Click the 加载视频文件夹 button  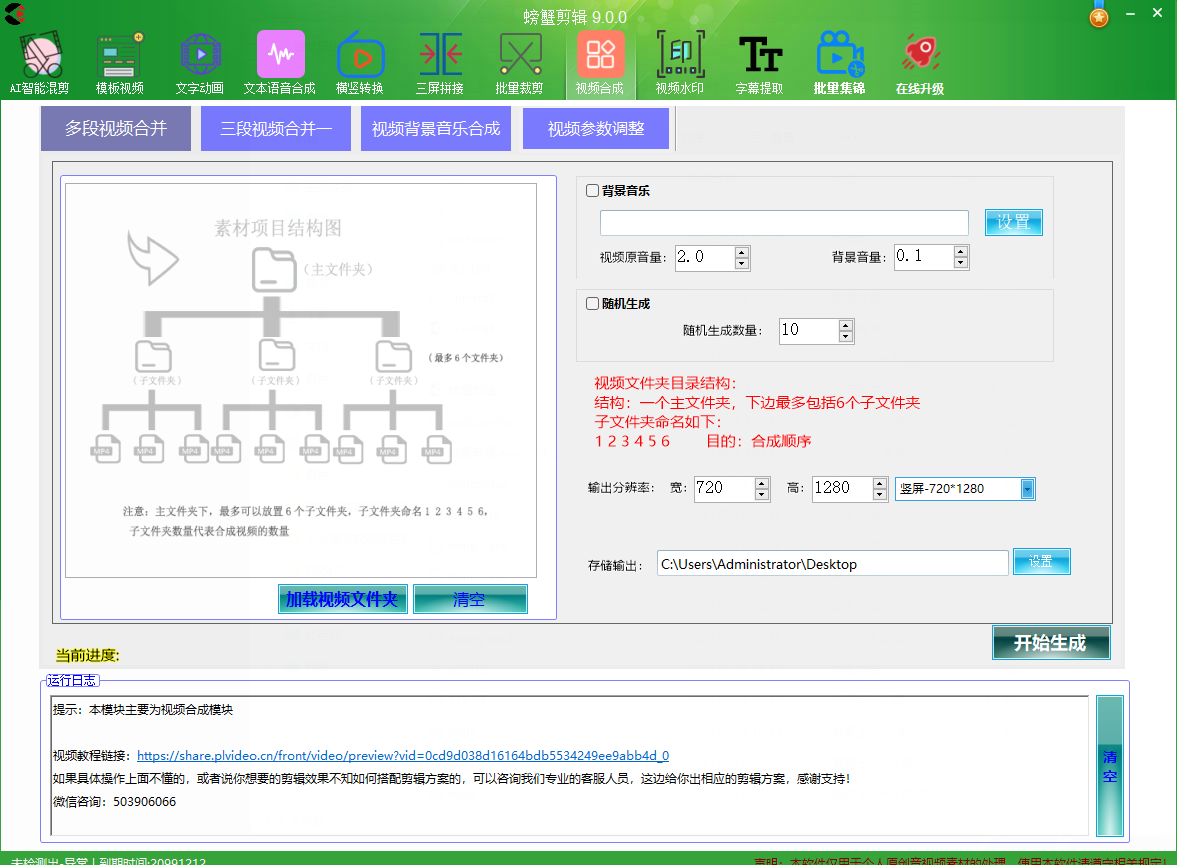pyautogui.click(x=342, y=600)
